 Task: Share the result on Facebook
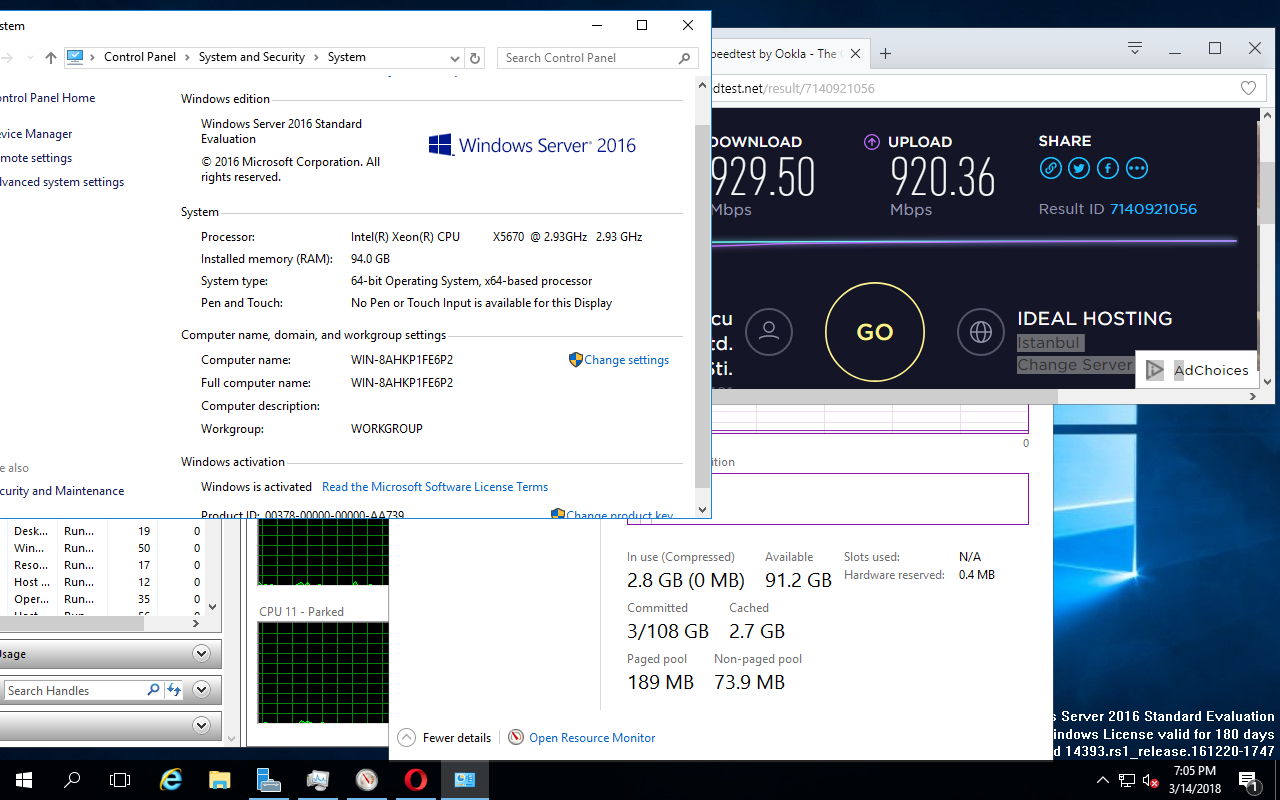click(1108, 168)
